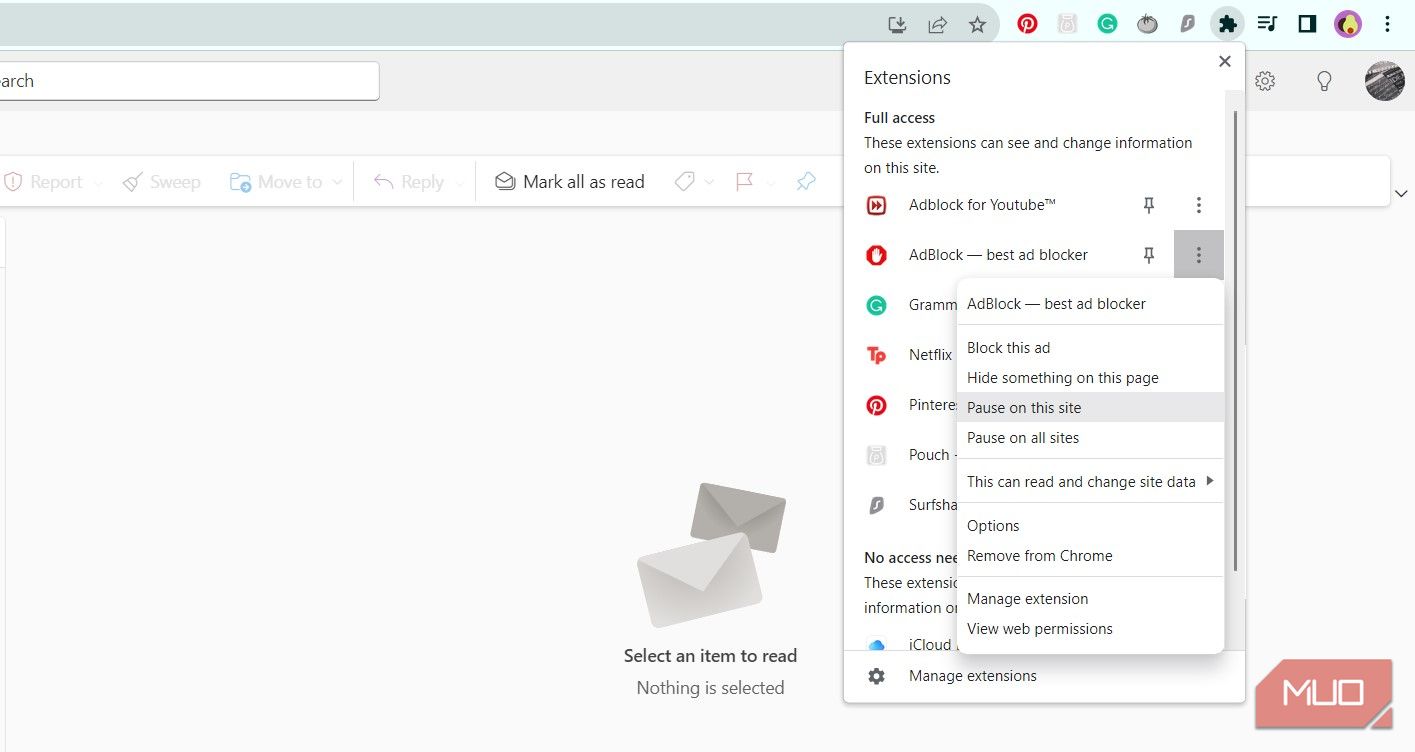
Task: Toggle the Chrome side panel
Action: [x=1306, y=23]
